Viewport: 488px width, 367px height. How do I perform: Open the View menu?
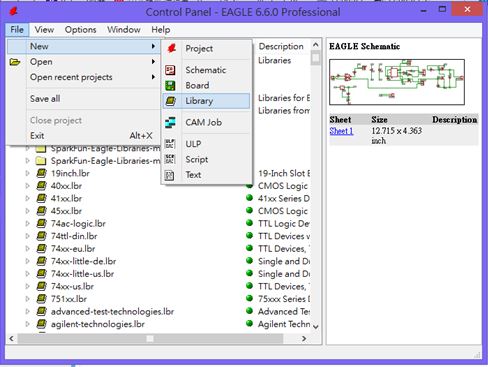[44, 30]
